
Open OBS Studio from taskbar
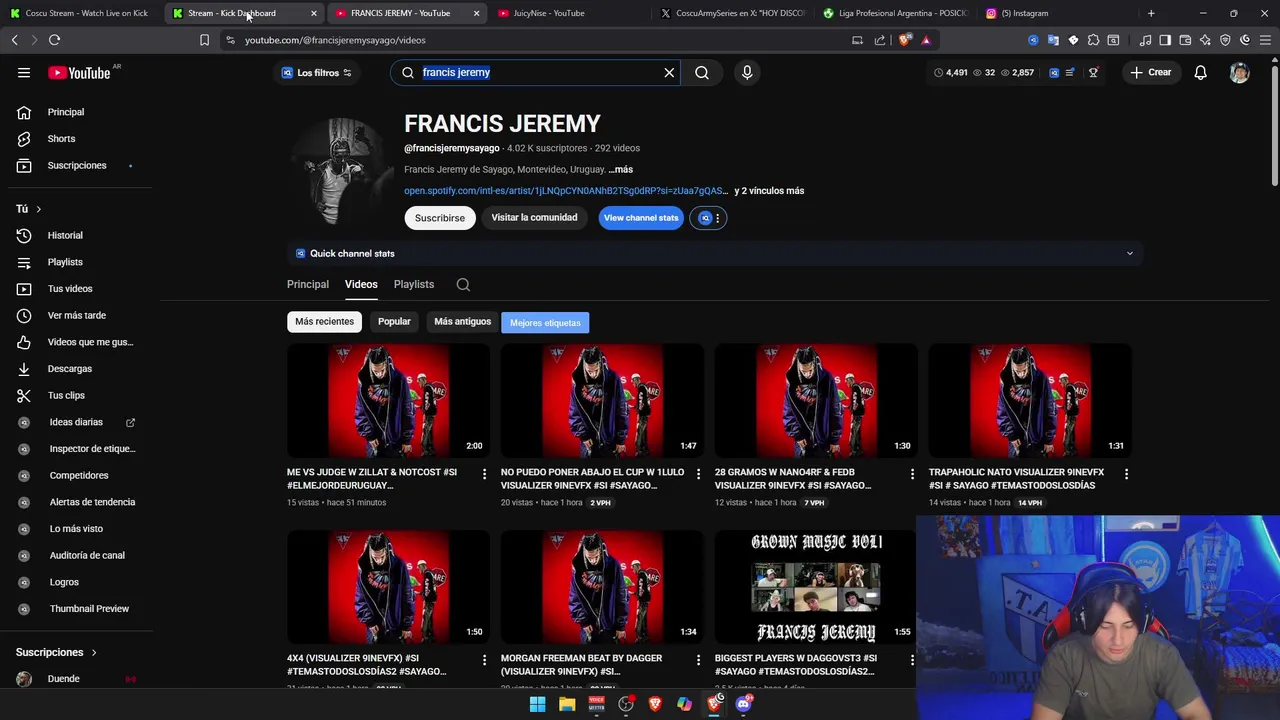coord(626,704)
